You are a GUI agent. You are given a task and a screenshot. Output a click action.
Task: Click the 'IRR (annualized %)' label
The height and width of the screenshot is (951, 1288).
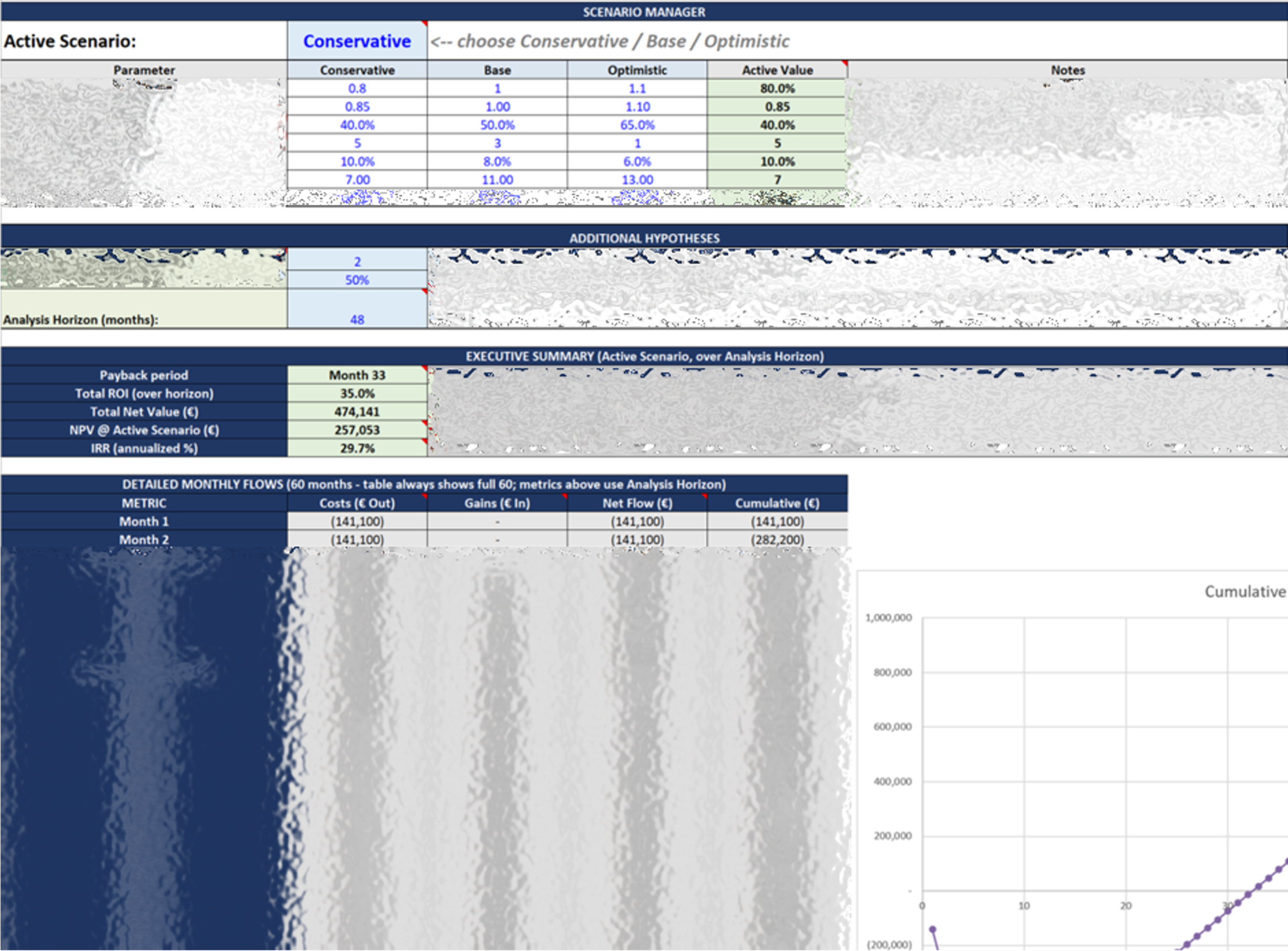coord(144,448)
